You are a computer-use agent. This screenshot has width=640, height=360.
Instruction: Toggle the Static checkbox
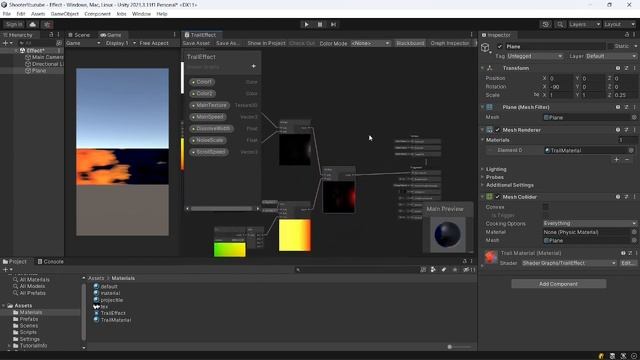611,47
